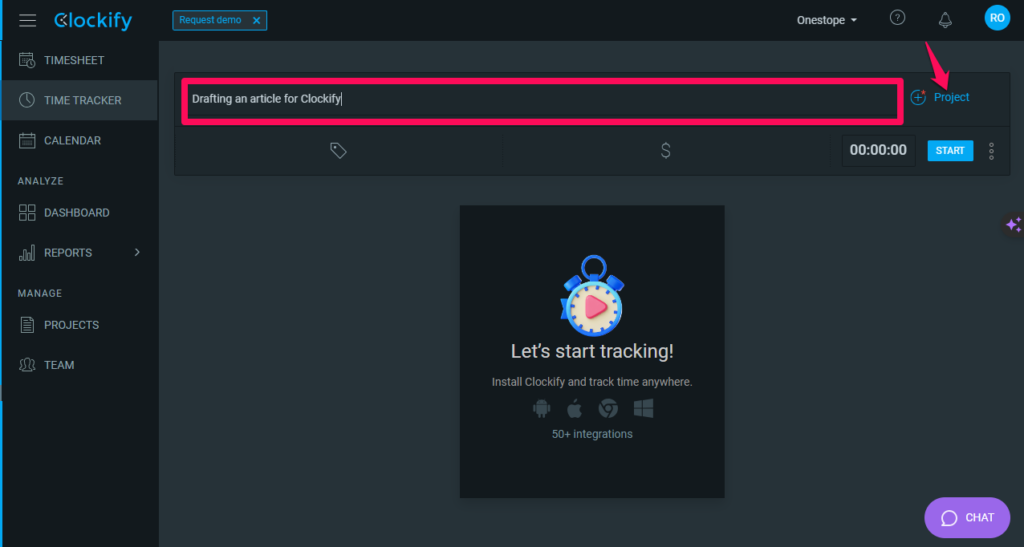Click the Project link
The height and width of the screenshot is (547, 1024).
(x=952, y=97)
